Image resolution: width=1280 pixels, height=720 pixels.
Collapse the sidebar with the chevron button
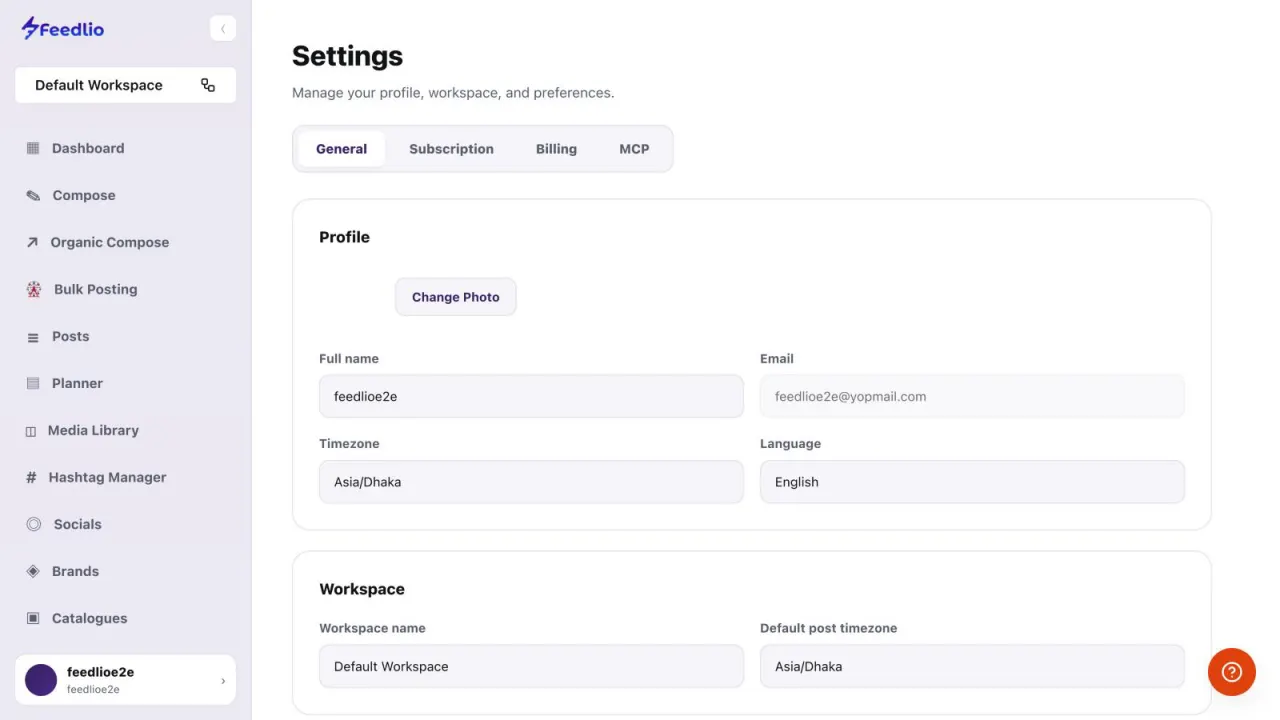point(223,29)
